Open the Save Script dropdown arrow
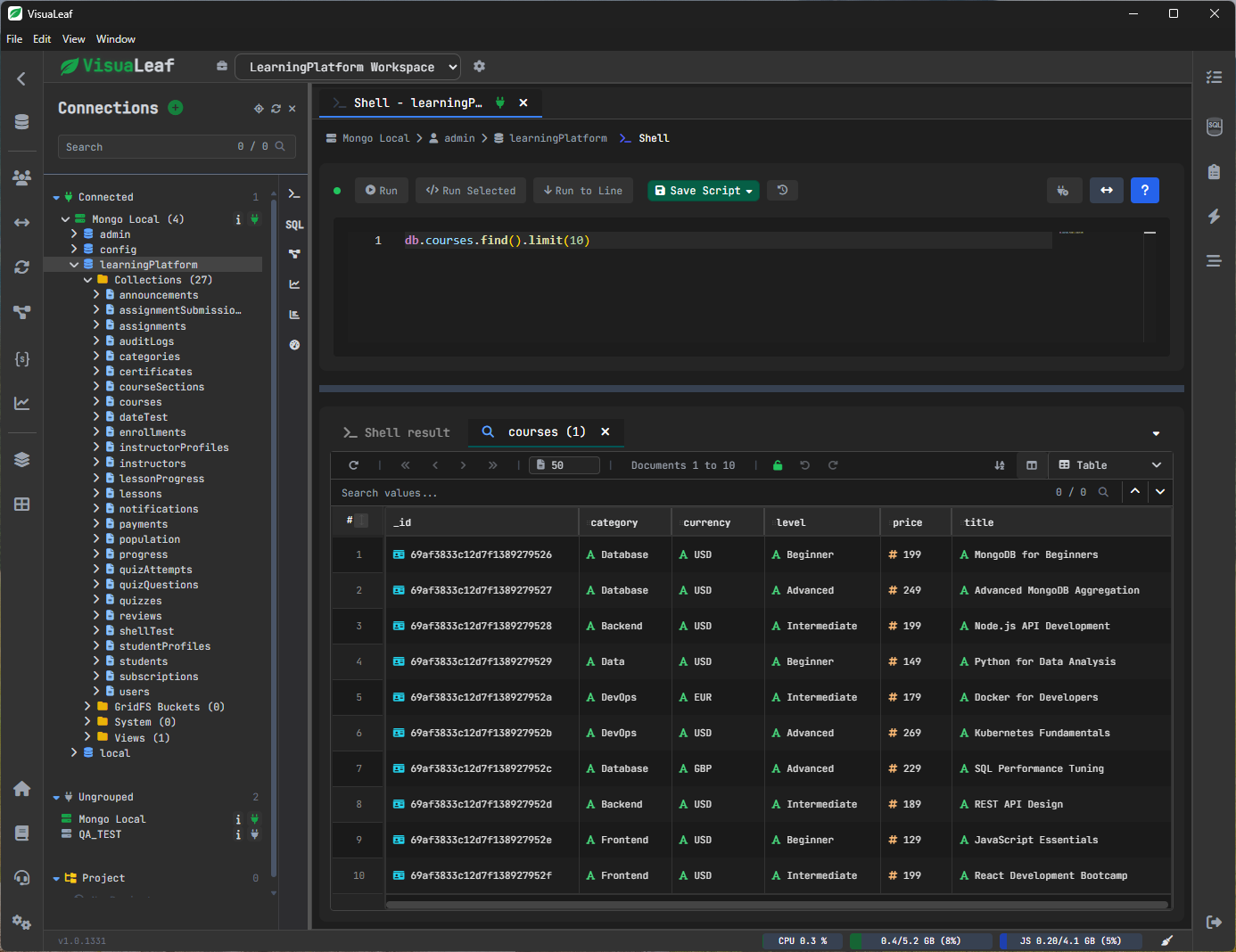 (749, 191)
